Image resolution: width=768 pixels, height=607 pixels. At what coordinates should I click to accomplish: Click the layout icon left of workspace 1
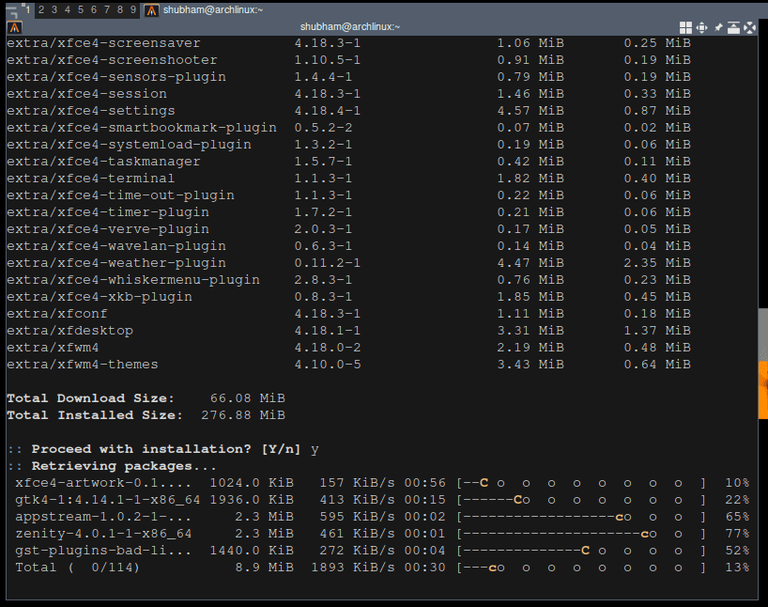(x=11, y=10)
